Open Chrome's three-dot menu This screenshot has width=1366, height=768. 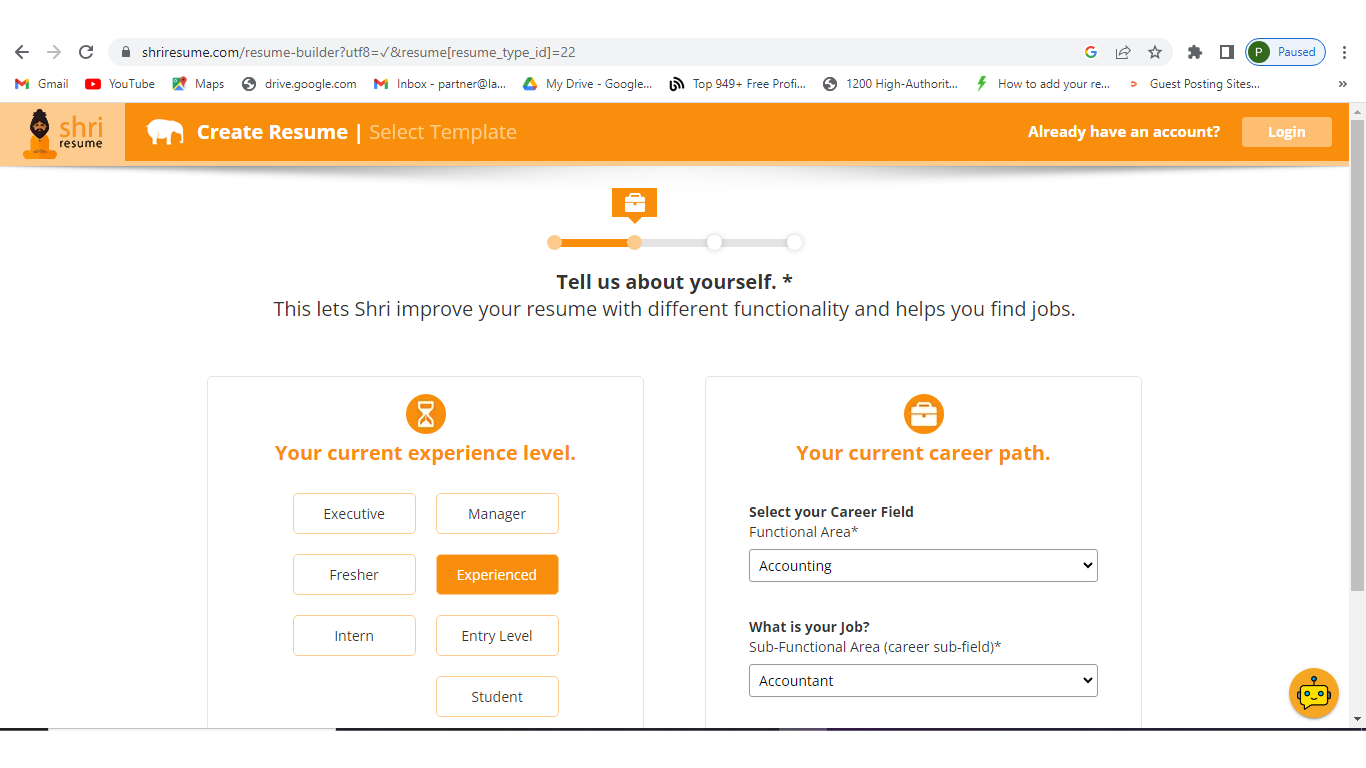click(1345, 52)
